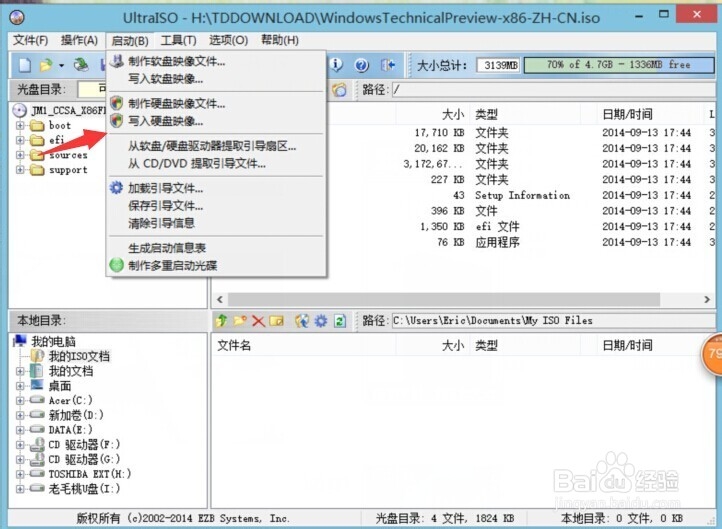Expand the 我的文档 tree node
The width and height of the screenshot is (722, 529).
(x=20, y=371)
